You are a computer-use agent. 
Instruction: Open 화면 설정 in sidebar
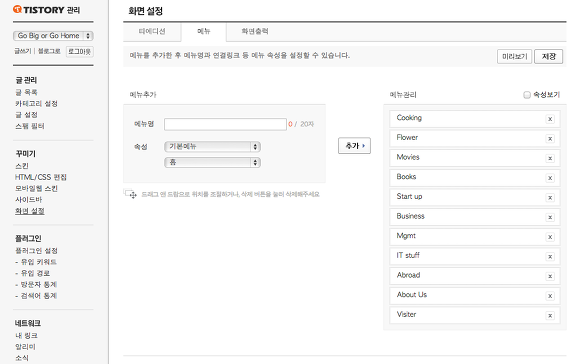(30, 211)
